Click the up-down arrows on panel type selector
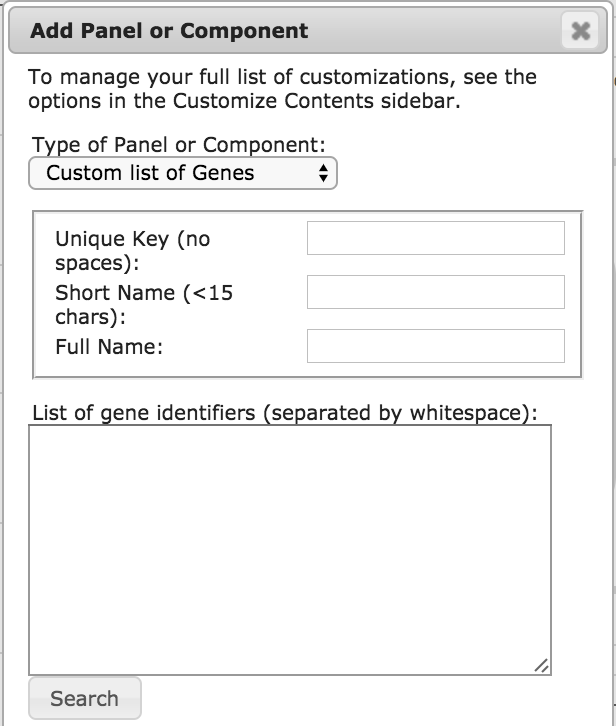The image size is (616, 726). click(323, 173)
